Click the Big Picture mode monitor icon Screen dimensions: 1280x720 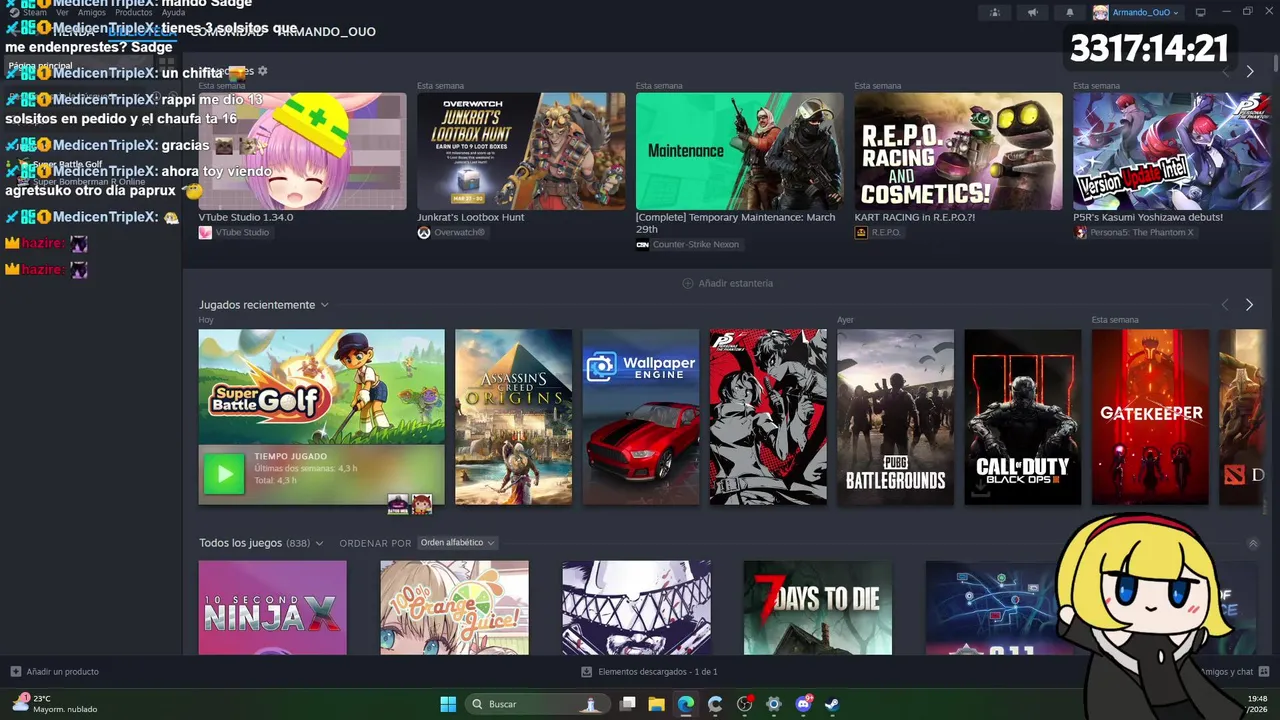(x=1201, y=12)
